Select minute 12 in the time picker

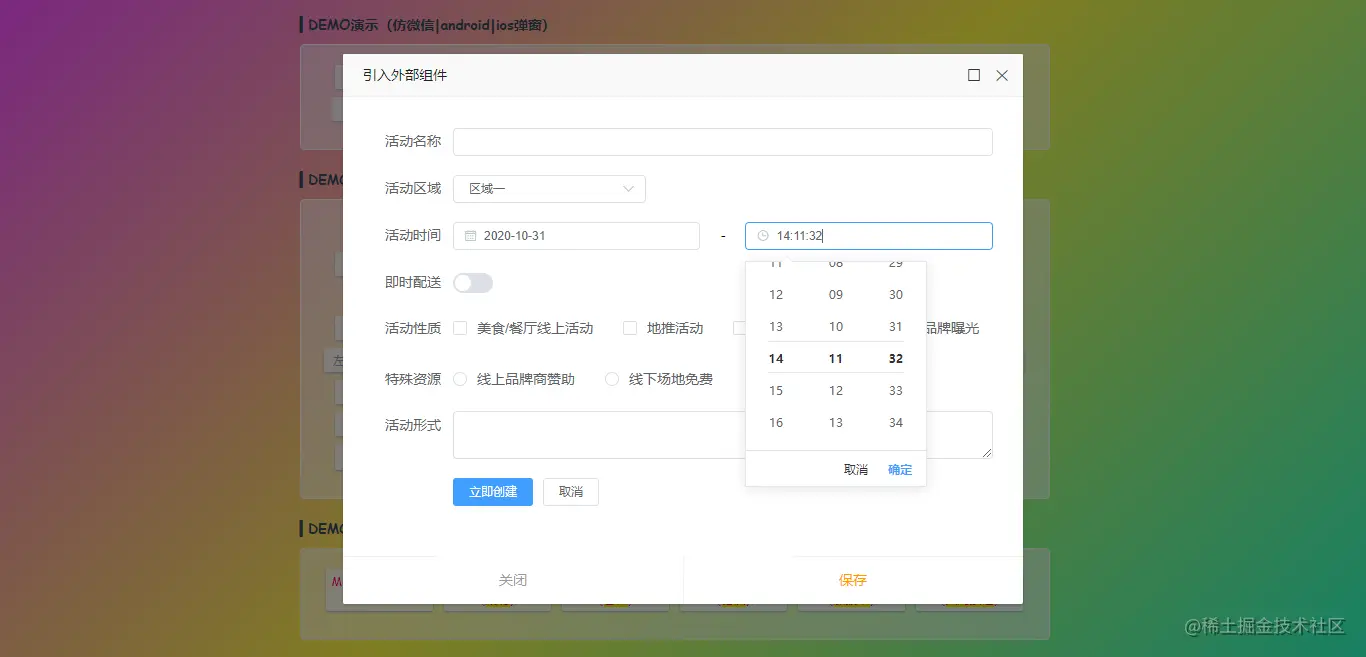pos(836,390)
